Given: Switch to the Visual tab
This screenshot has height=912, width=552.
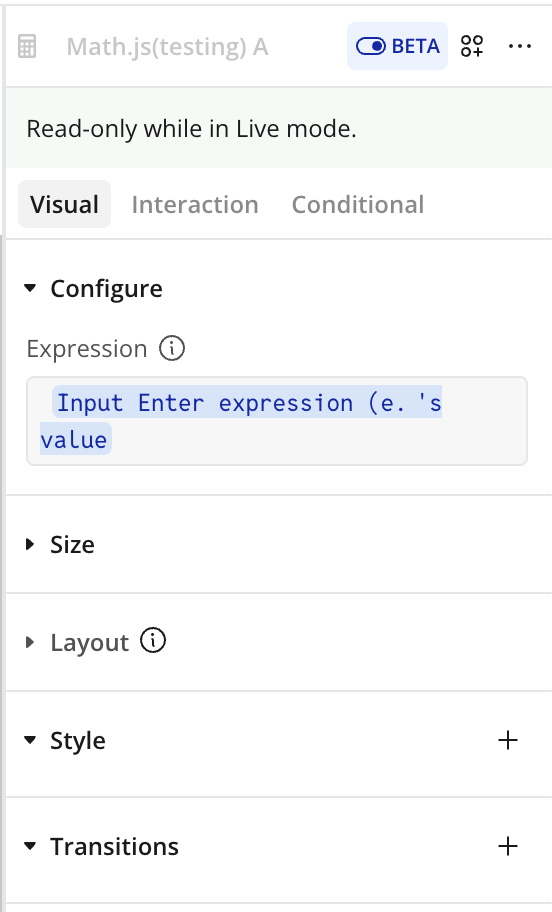Looking at the screenshot, I should click(65, 204).
